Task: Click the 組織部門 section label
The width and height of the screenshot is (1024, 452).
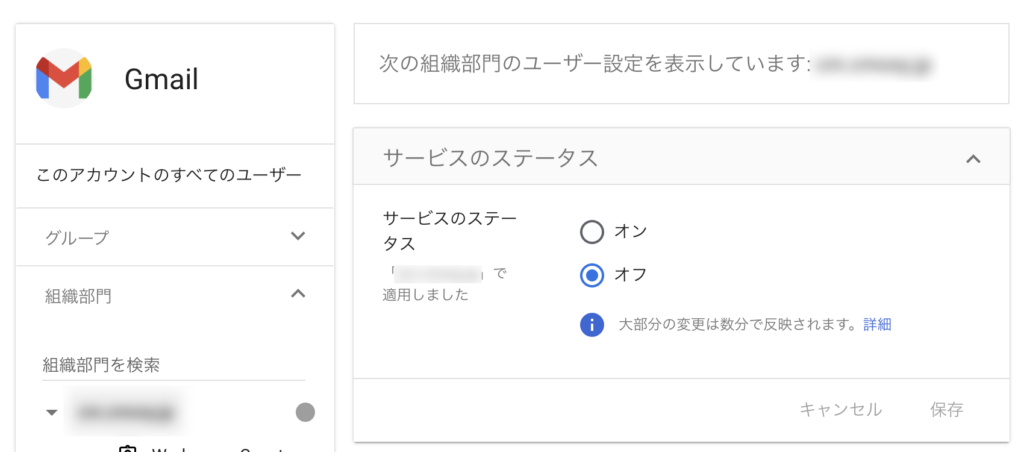Action: coord(78,296)
